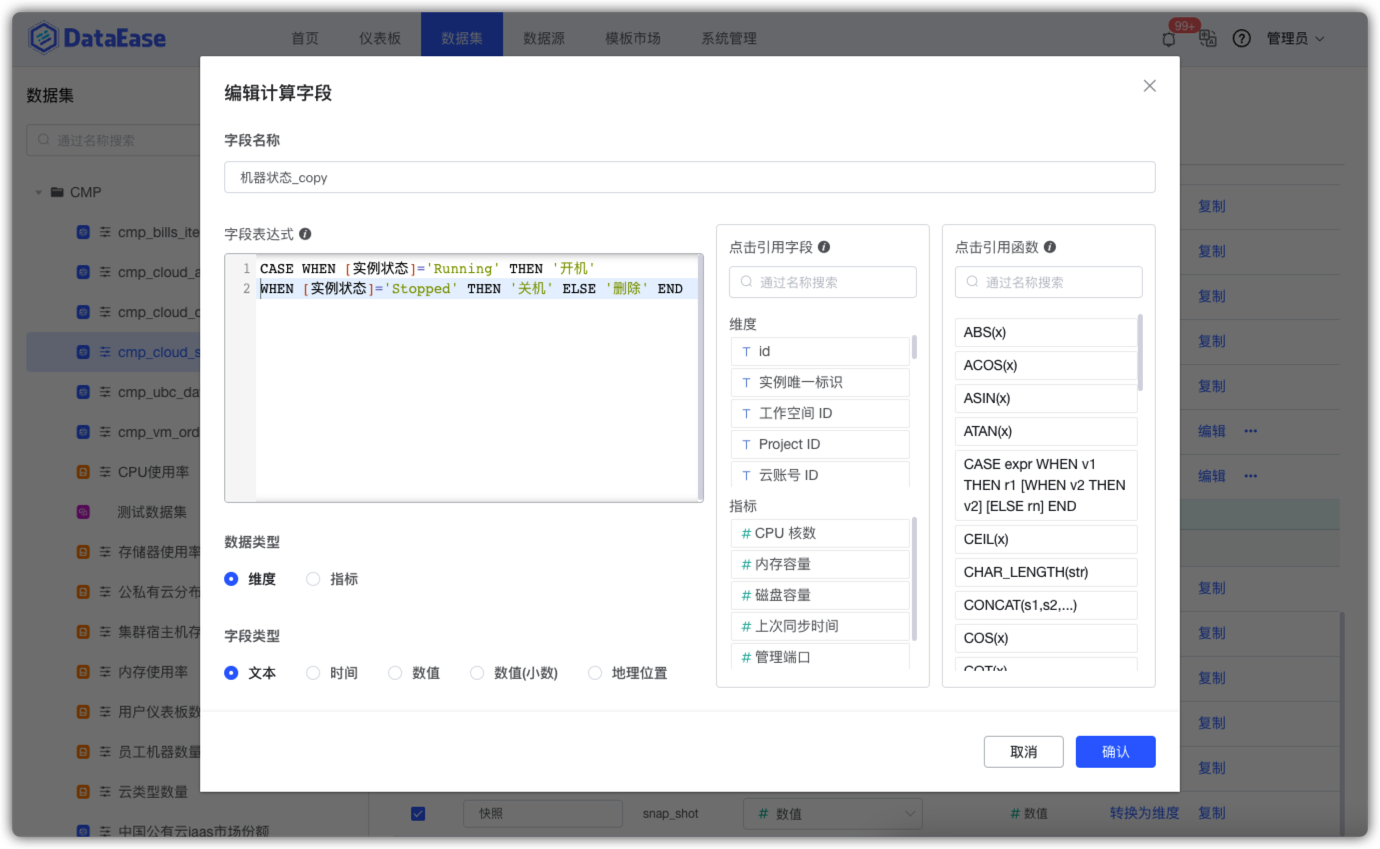The height and width of the screenshot is (849, 1380).
Task: Open 模板市场 tab
Action: pos(633,38)
